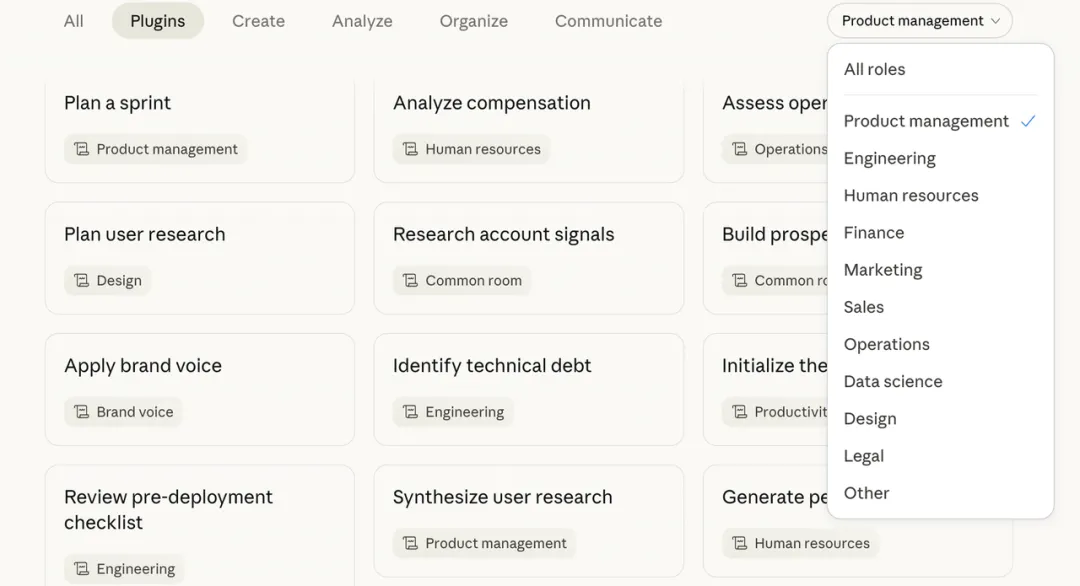Image resolution: width=1080 pixels, height=586 pixels.
Task: Choose Sales from the role list
Action: [940, 307]
